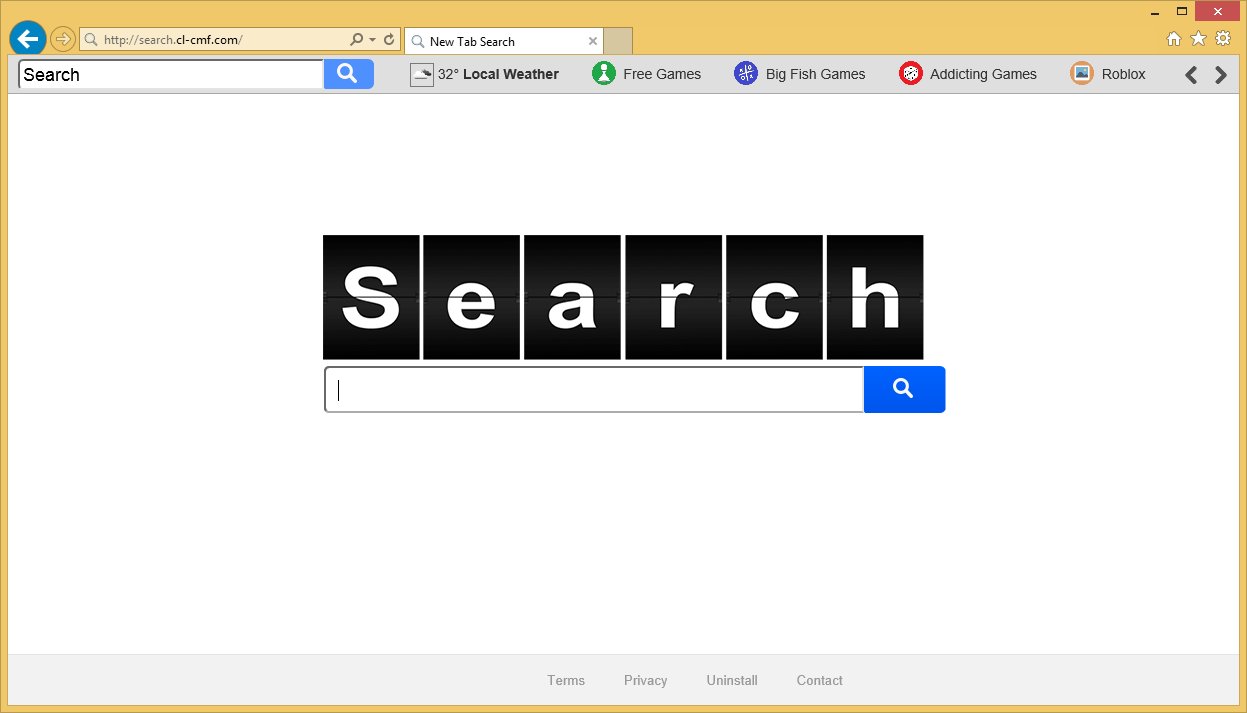Click the toolbar blue search button
The image size is (1247, 713).
[348, 74]
